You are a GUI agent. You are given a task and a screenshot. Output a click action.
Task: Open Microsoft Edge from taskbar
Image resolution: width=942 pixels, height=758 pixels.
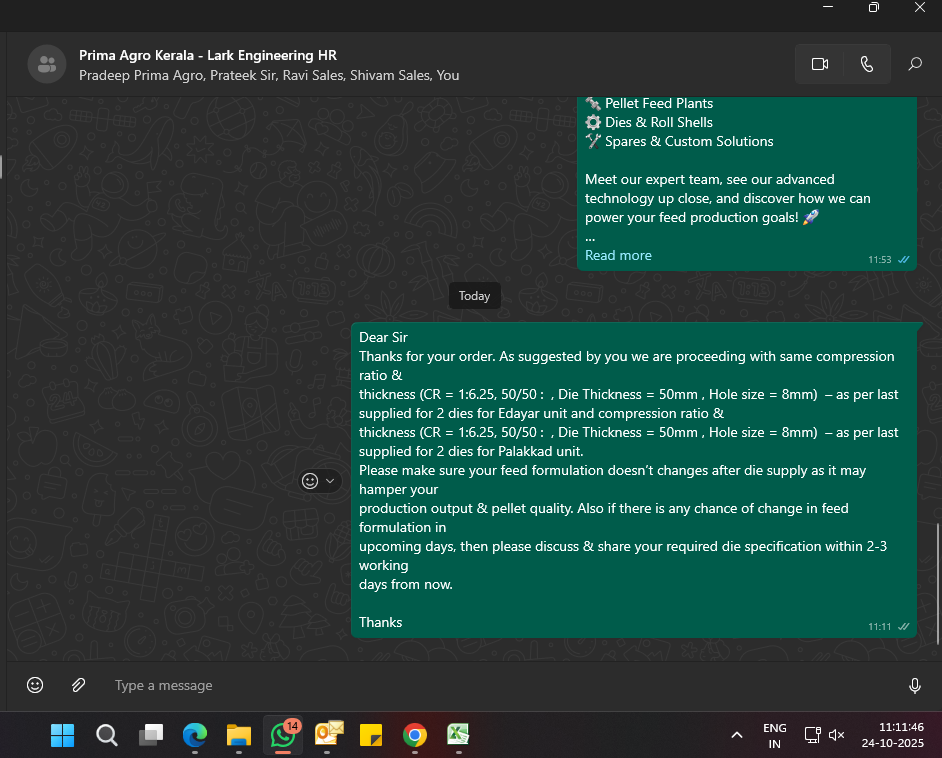tap(194, 735)
